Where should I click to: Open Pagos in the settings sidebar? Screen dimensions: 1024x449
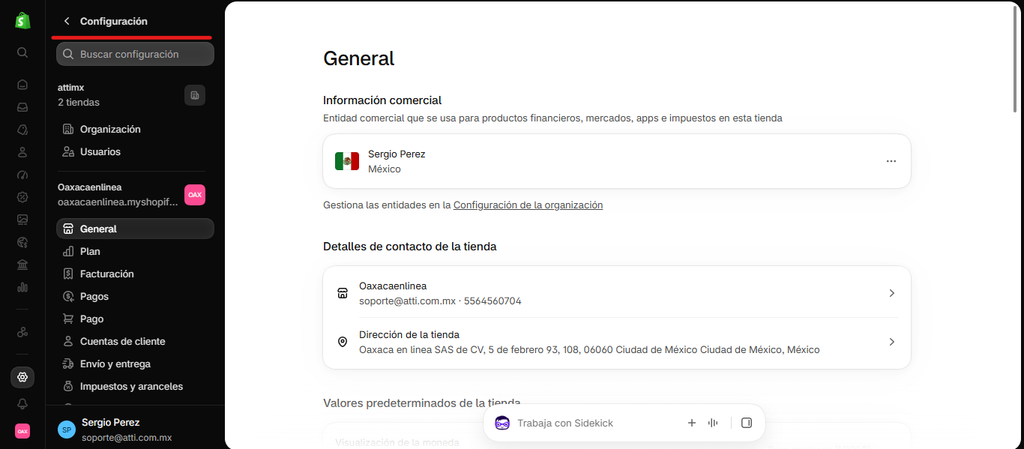click(x=135, y=296)
